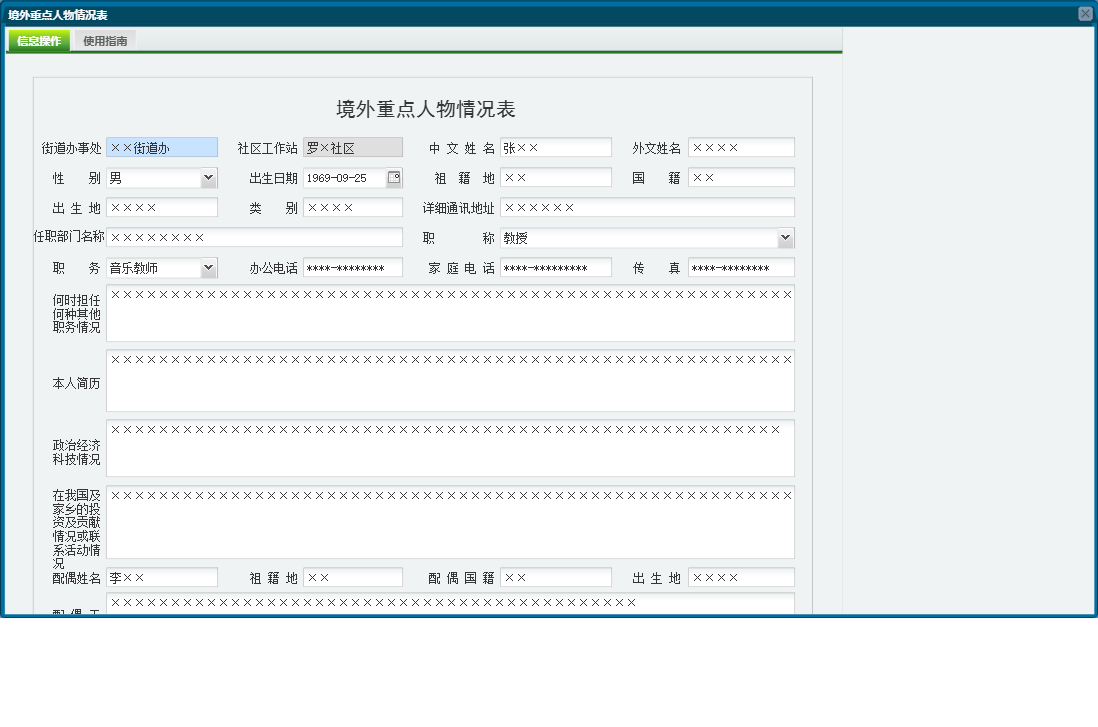Image resolution: width=1098 pixels, height=727 pixels.
Task: Click the 传真 fax number field
Action: [x=741, y=267]
